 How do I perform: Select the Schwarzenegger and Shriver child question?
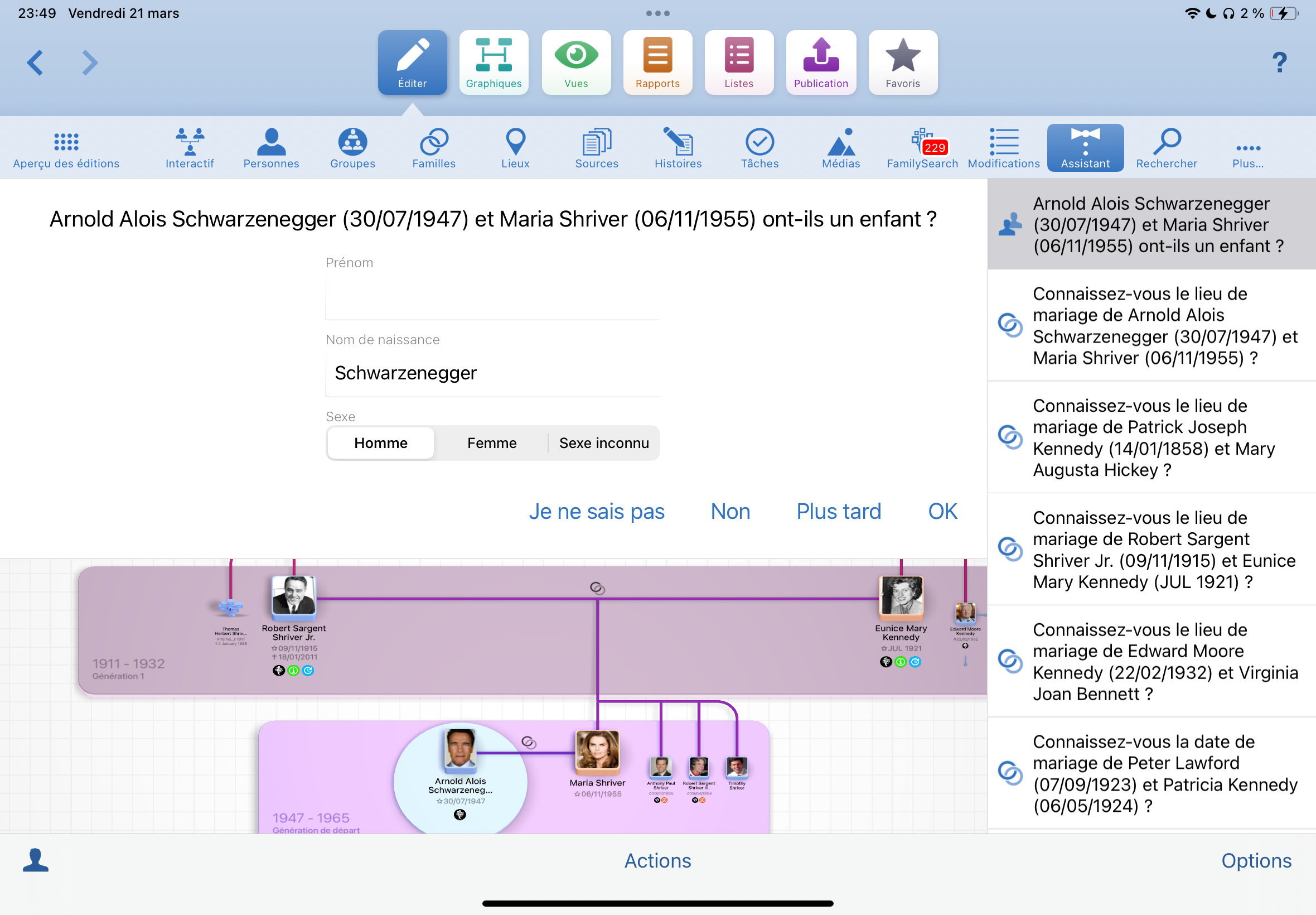pyautogui.click(x=1151, y=224)
